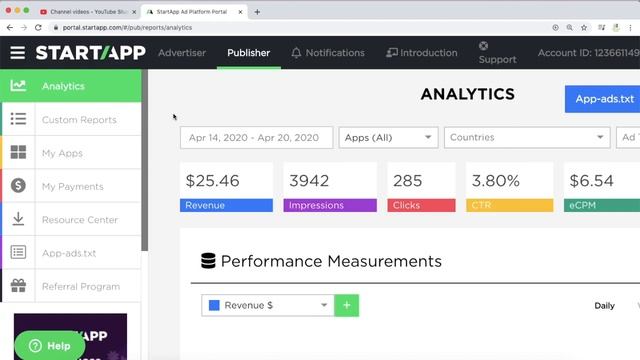
Task: Click the site lock icon in address bar
Action: pyautogui.click(x=56, y=27)
